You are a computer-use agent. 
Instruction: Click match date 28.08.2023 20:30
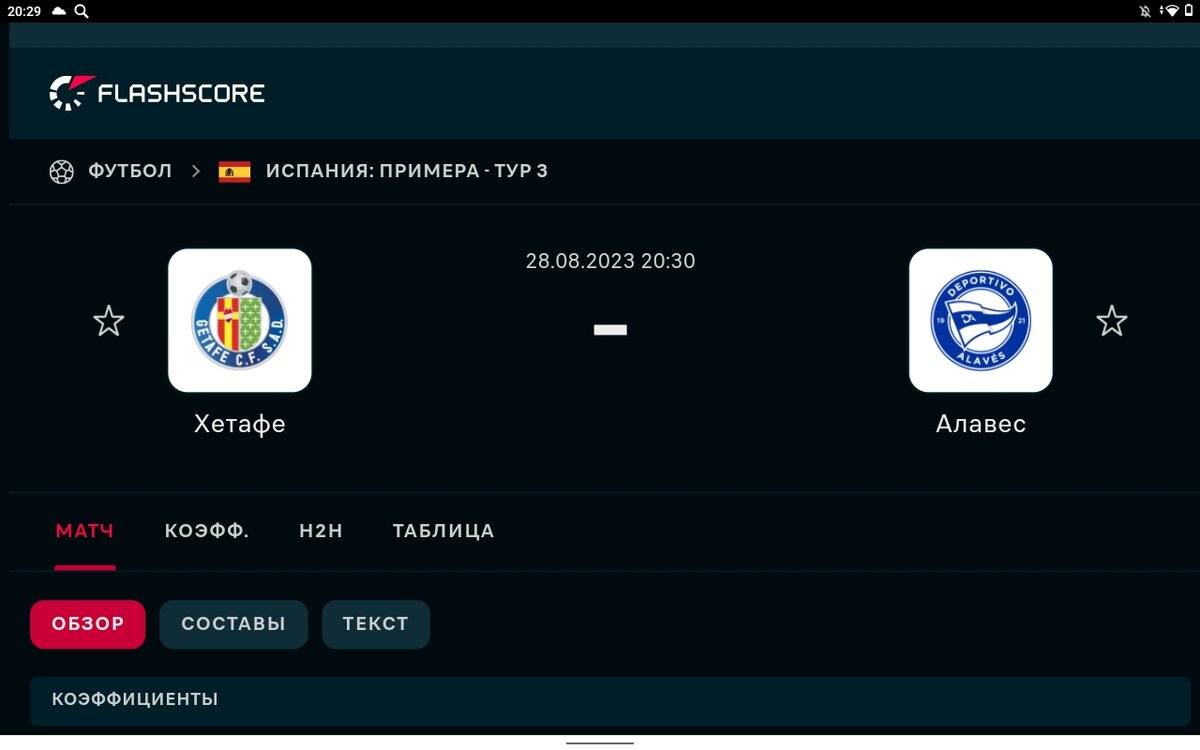(610, 261)
